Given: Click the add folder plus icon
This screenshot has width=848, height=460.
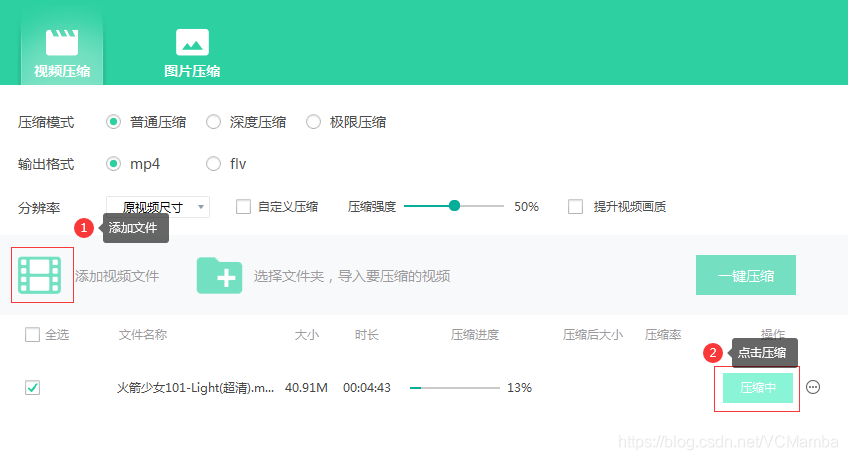Looking at the screenshot, I should coord(220,275).
